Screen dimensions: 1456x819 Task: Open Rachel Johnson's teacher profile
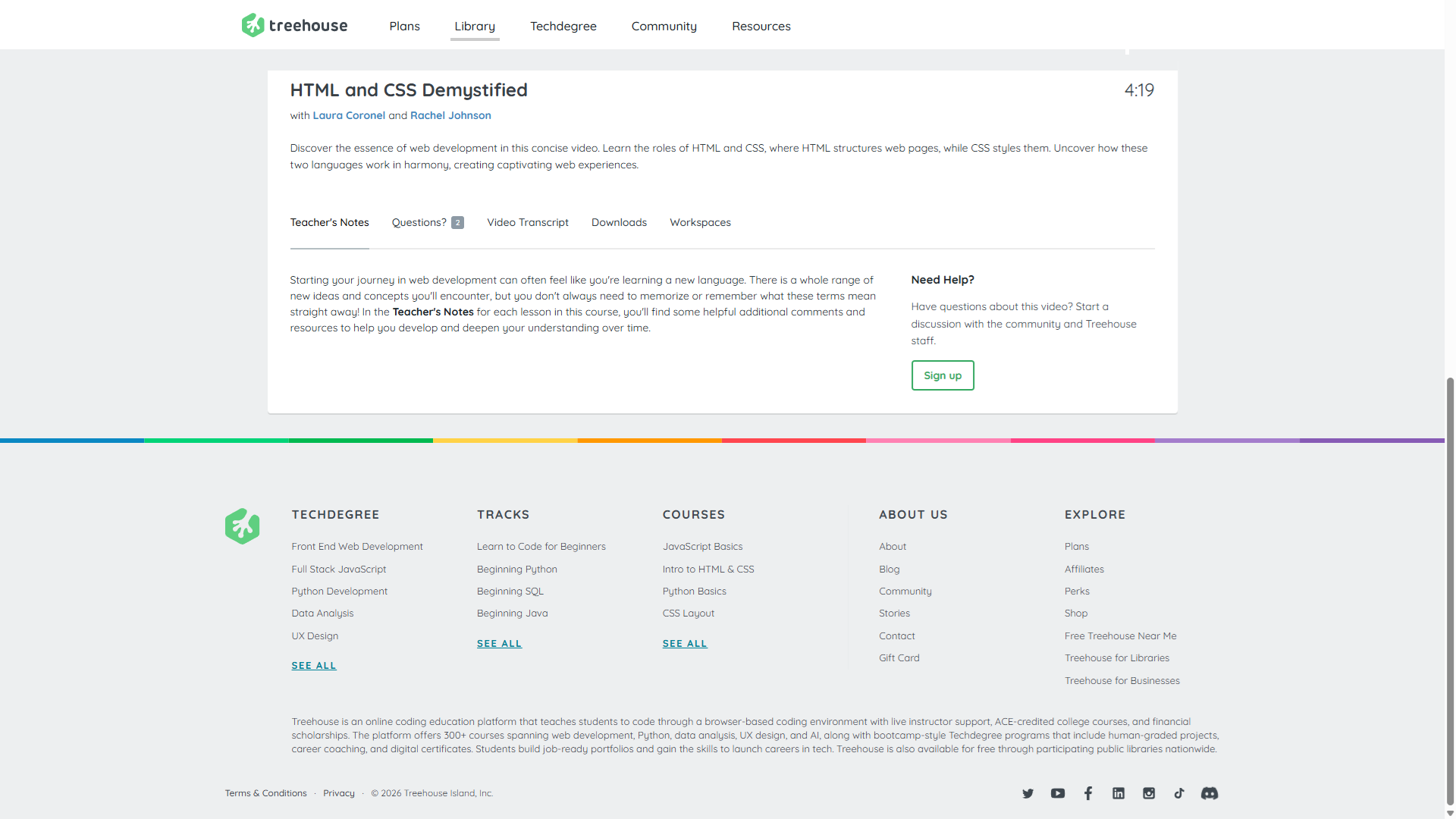(x=450, y=115)
